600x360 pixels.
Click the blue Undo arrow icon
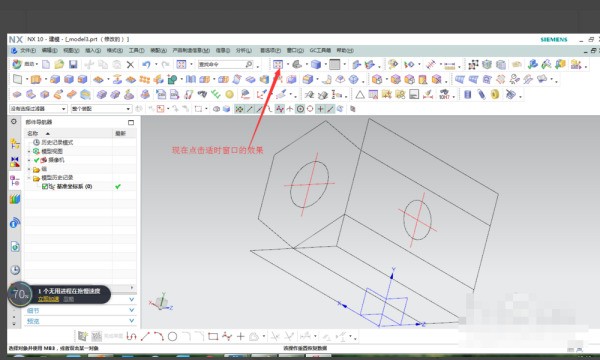pos(146,64)
